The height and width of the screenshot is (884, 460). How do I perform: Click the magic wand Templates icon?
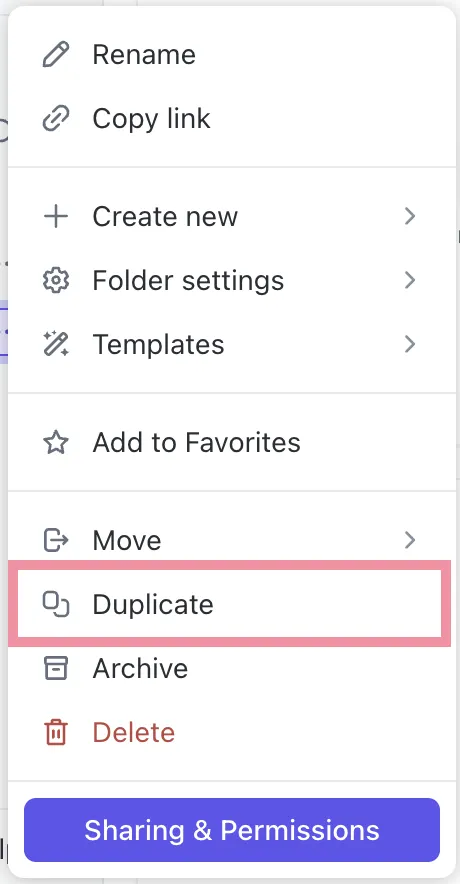[x=56, y=344]
